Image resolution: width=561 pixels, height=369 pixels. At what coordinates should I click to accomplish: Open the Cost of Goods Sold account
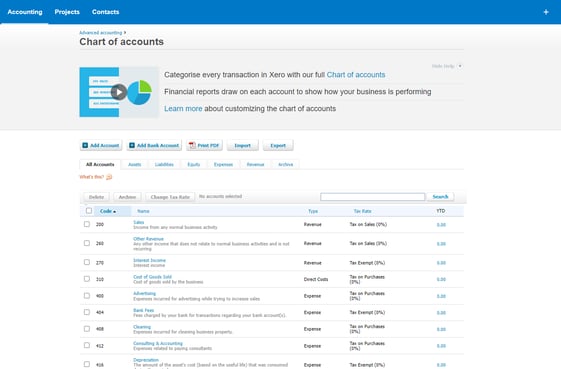click(x=152, y=277)
